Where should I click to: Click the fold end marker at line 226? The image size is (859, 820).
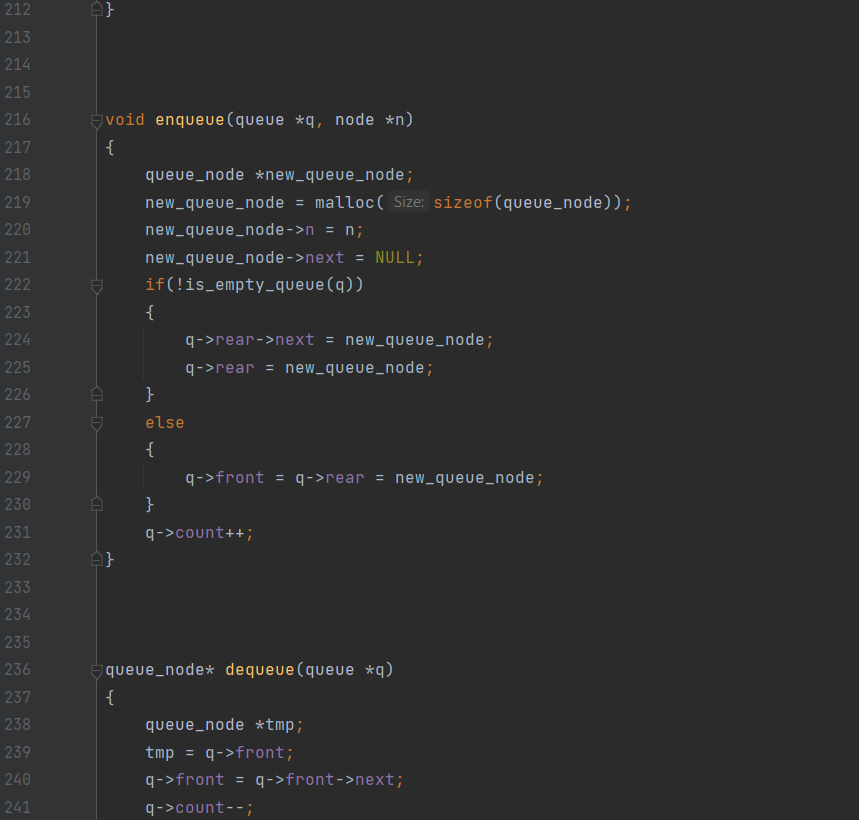pyautogui.click(x=96, y=394)
